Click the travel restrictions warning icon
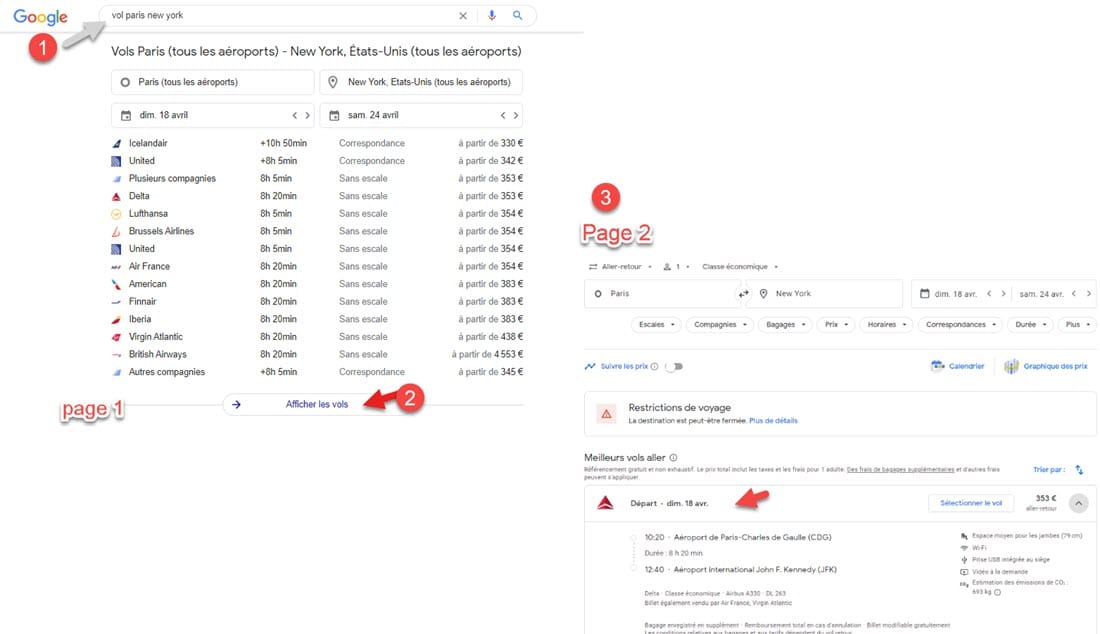Screen dimensions: 1100x634 tap(606, 414)
